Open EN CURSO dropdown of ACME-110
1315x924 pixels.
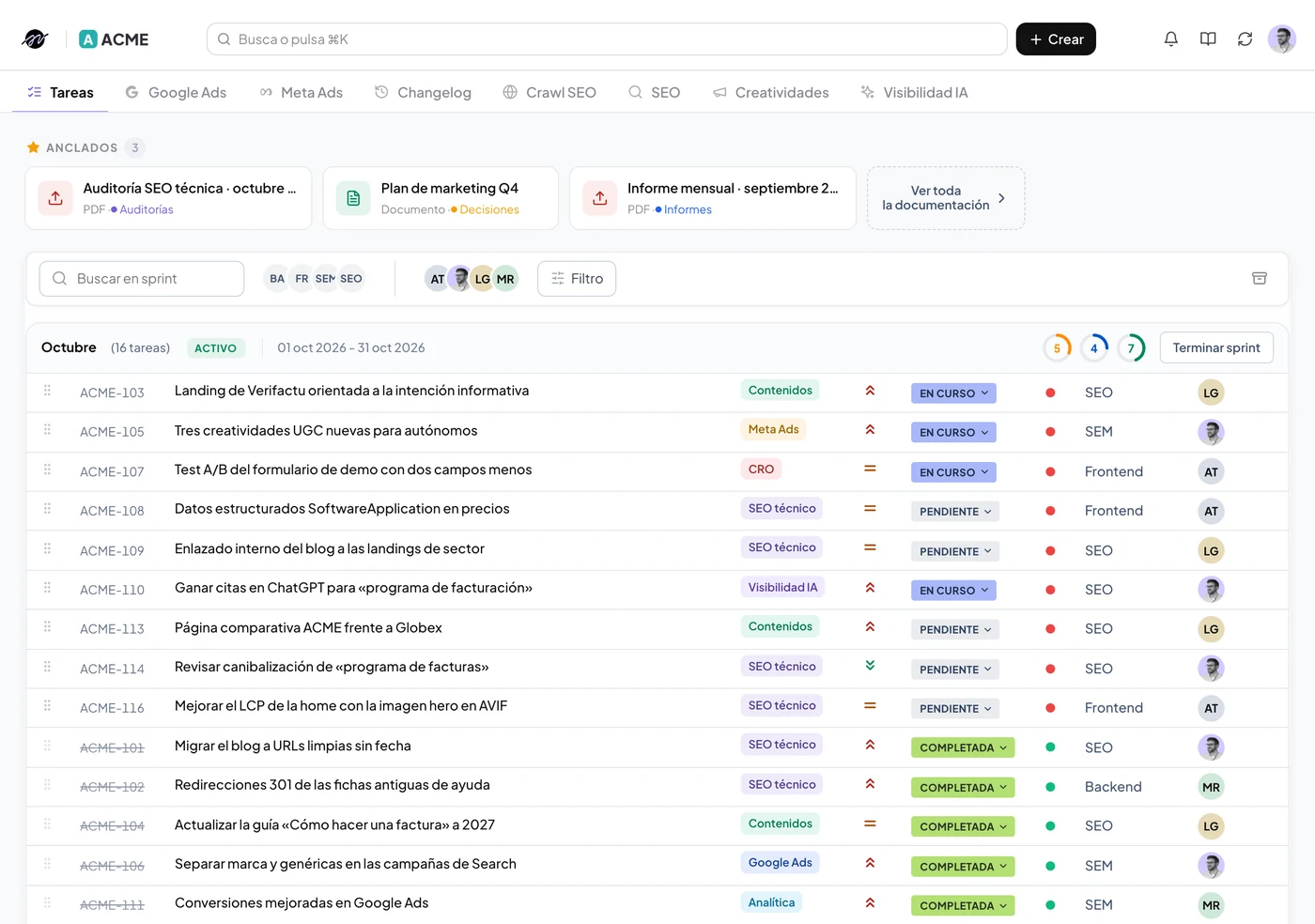tap(953, 591)
